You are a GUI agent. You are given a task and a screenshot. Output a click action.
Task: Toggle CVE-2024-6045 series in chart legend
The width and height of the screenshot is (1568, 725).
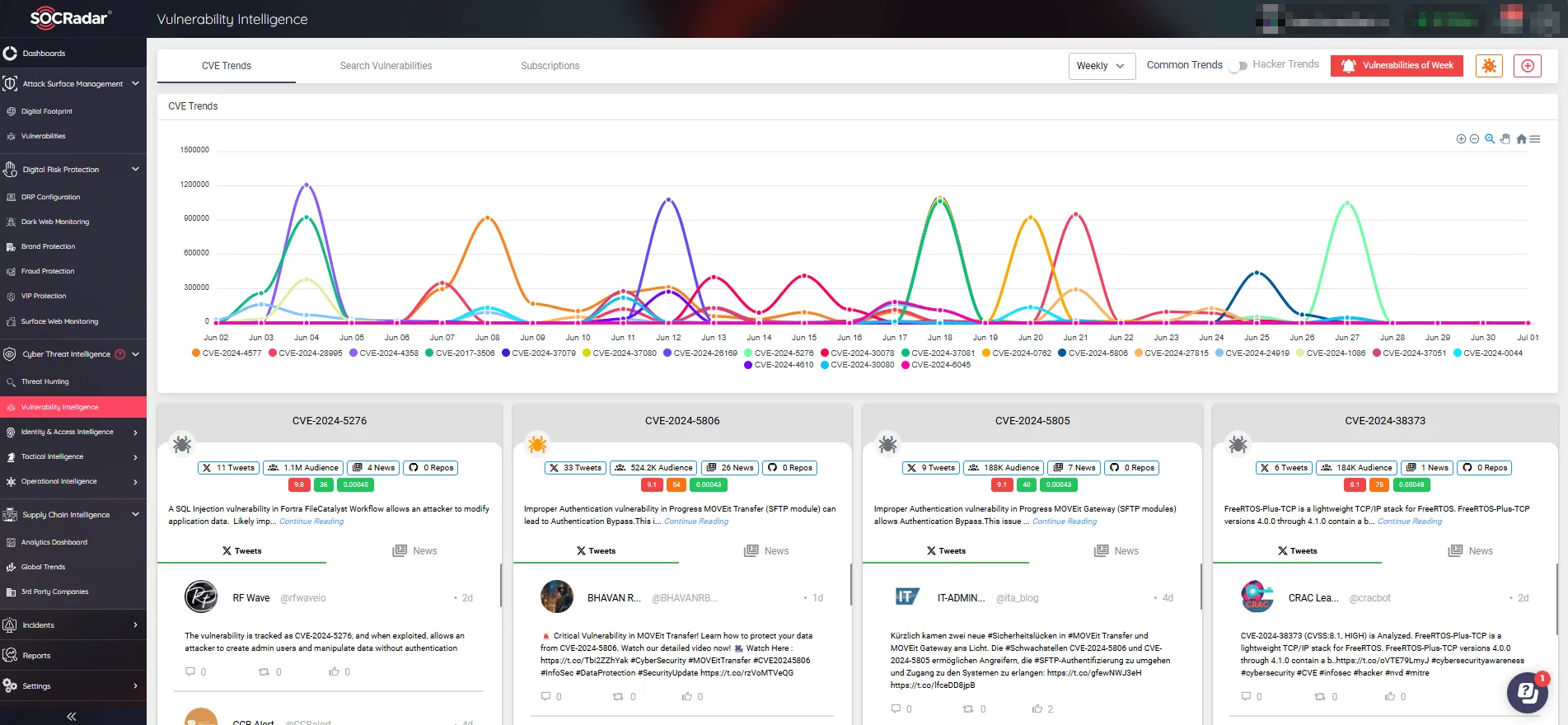coord(936,365)
